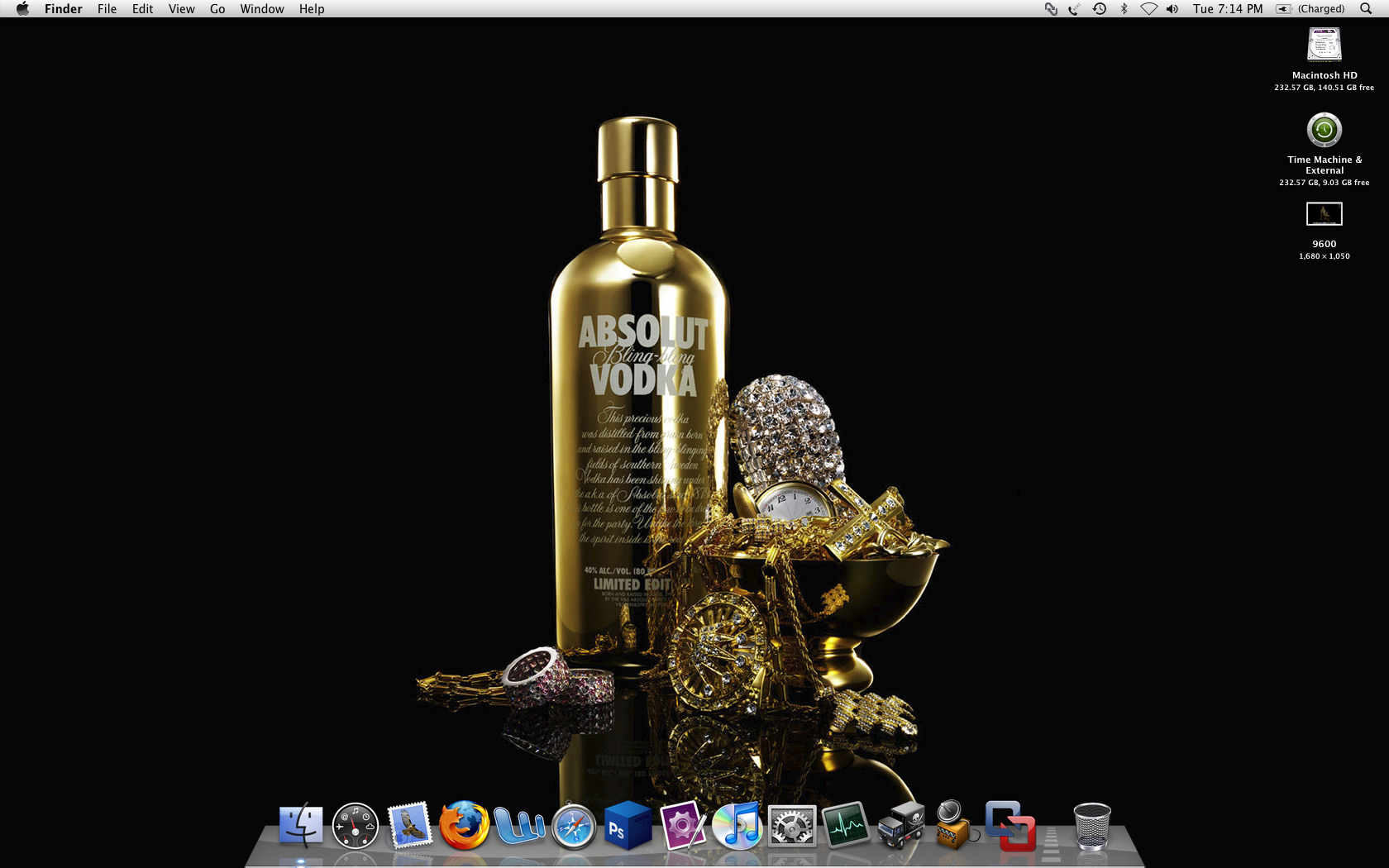Open Activity Monitor in the Dock
The image size is (1389, 868).
coord(847,826)
